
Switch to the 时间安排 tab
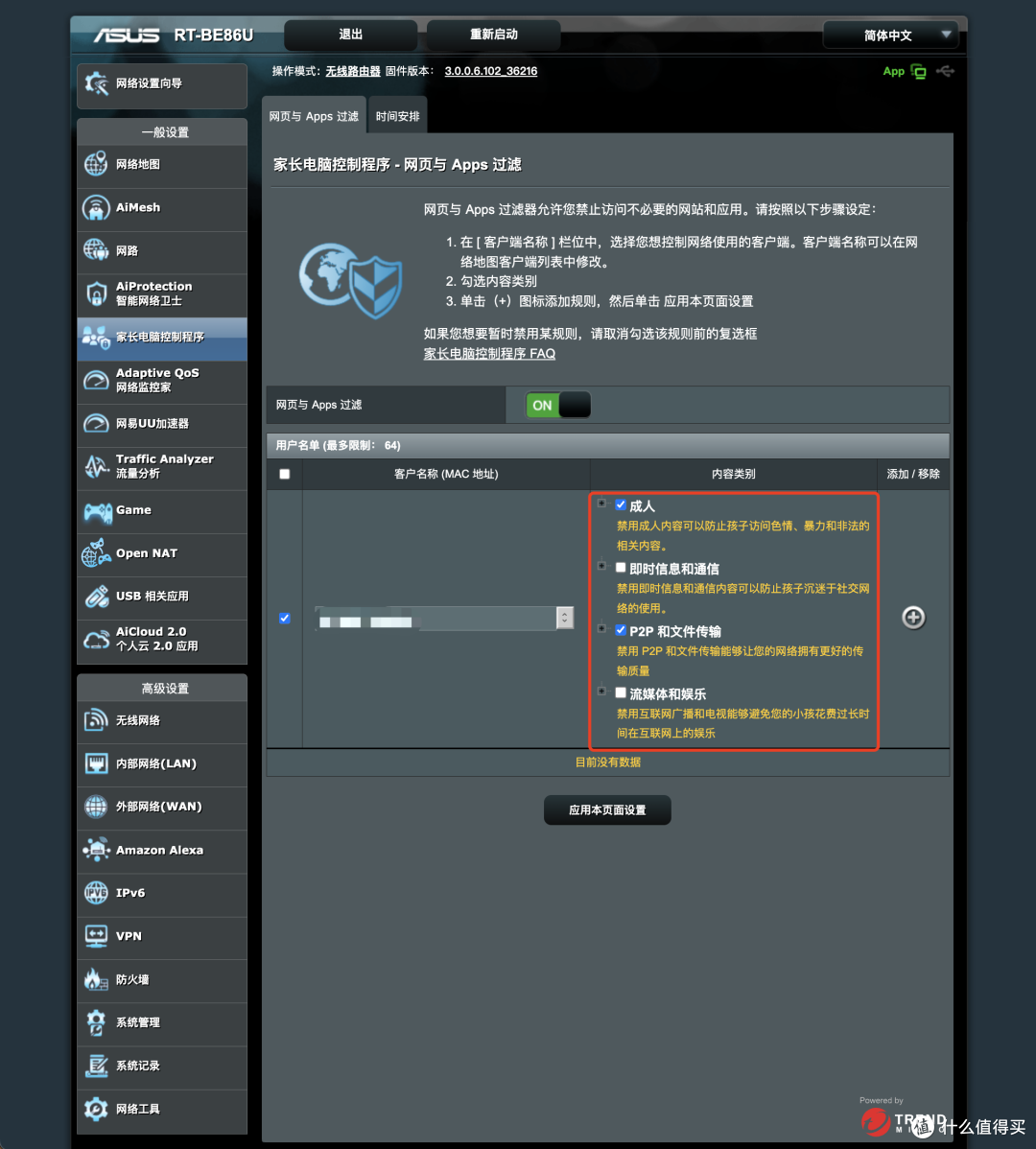[x=398, y=116]
